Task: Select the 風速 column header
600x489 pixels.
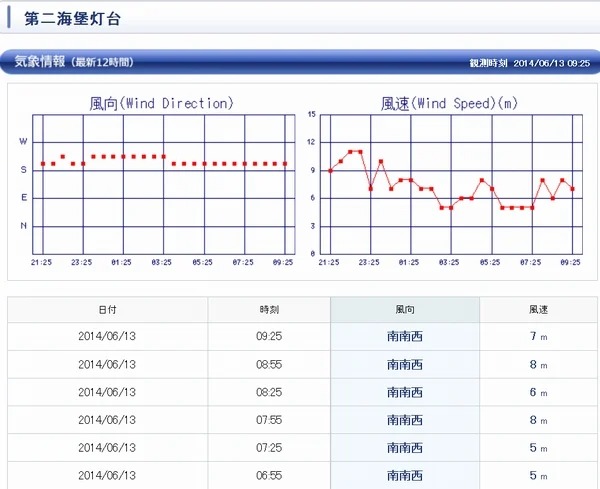Action: (x=538, y=310)
